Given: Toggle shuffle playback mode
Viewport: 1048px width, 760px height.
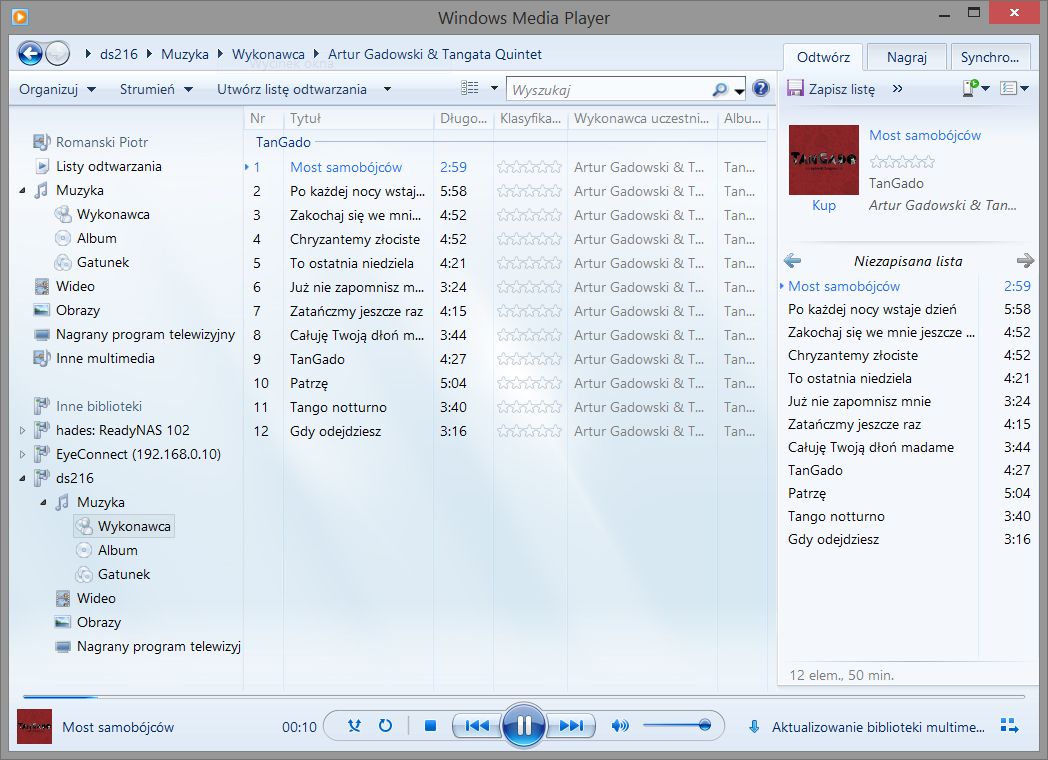Looking at the screenshot, I should coord(354,725).
